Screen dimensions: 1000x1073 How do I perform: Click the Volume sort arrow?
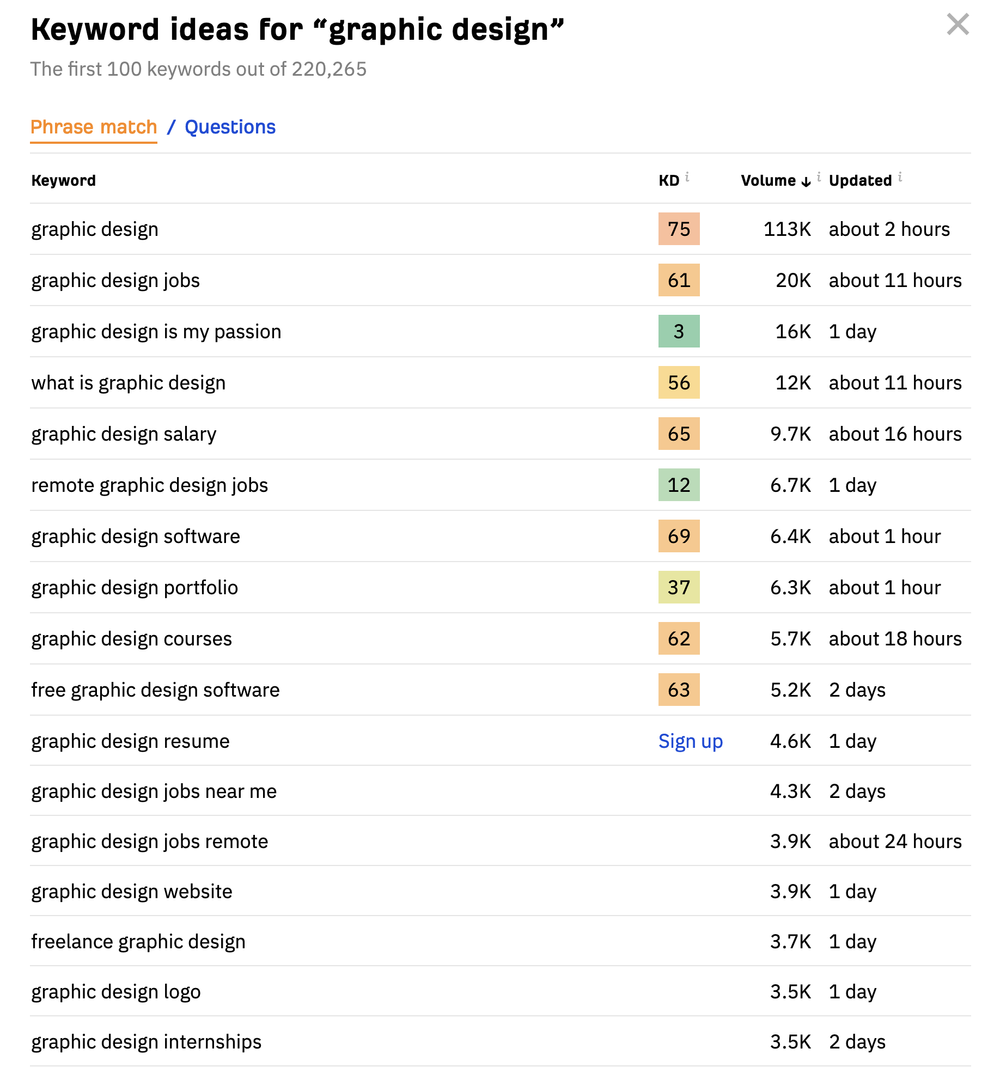pos(806,181)
